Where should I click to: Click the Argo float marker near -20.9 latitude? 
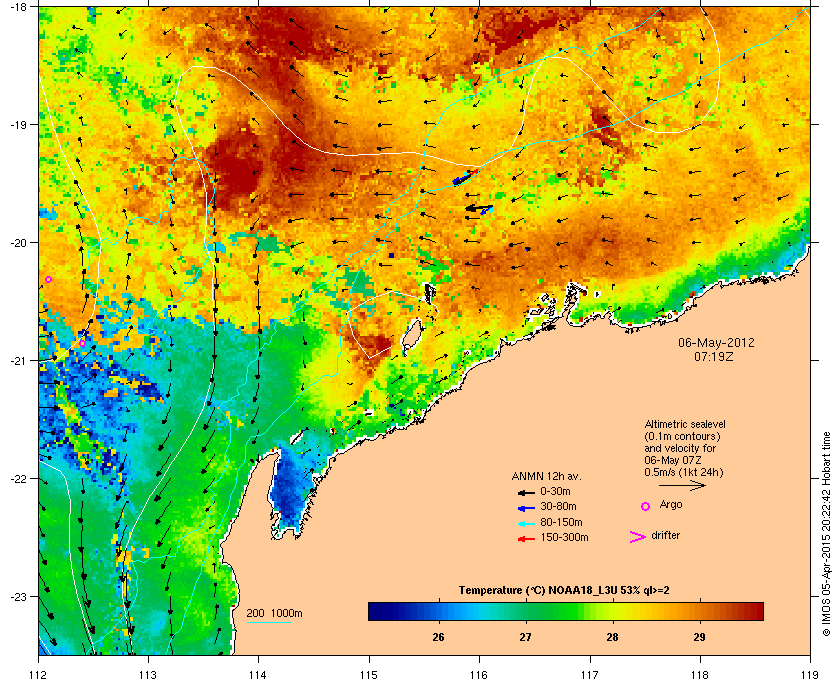(x=82, y=343)
